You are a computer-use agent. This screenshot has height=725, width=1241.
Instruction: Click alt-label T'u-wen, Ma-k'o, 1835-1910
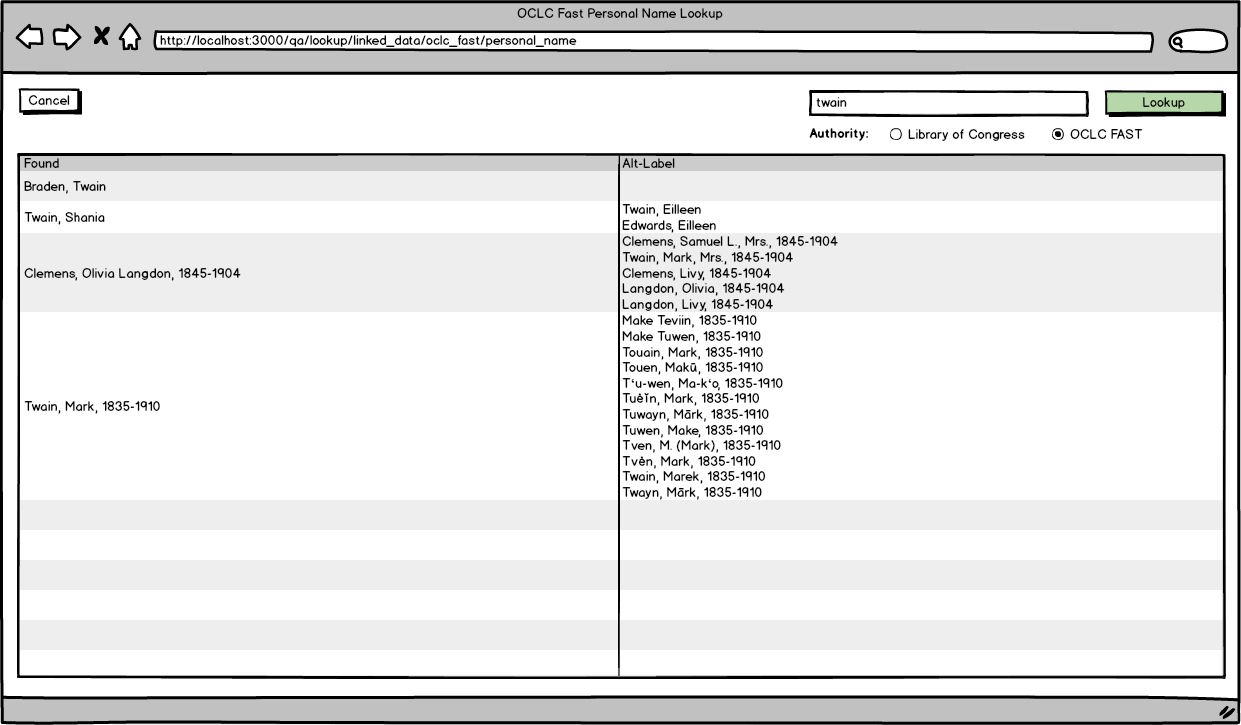[703, 384]
